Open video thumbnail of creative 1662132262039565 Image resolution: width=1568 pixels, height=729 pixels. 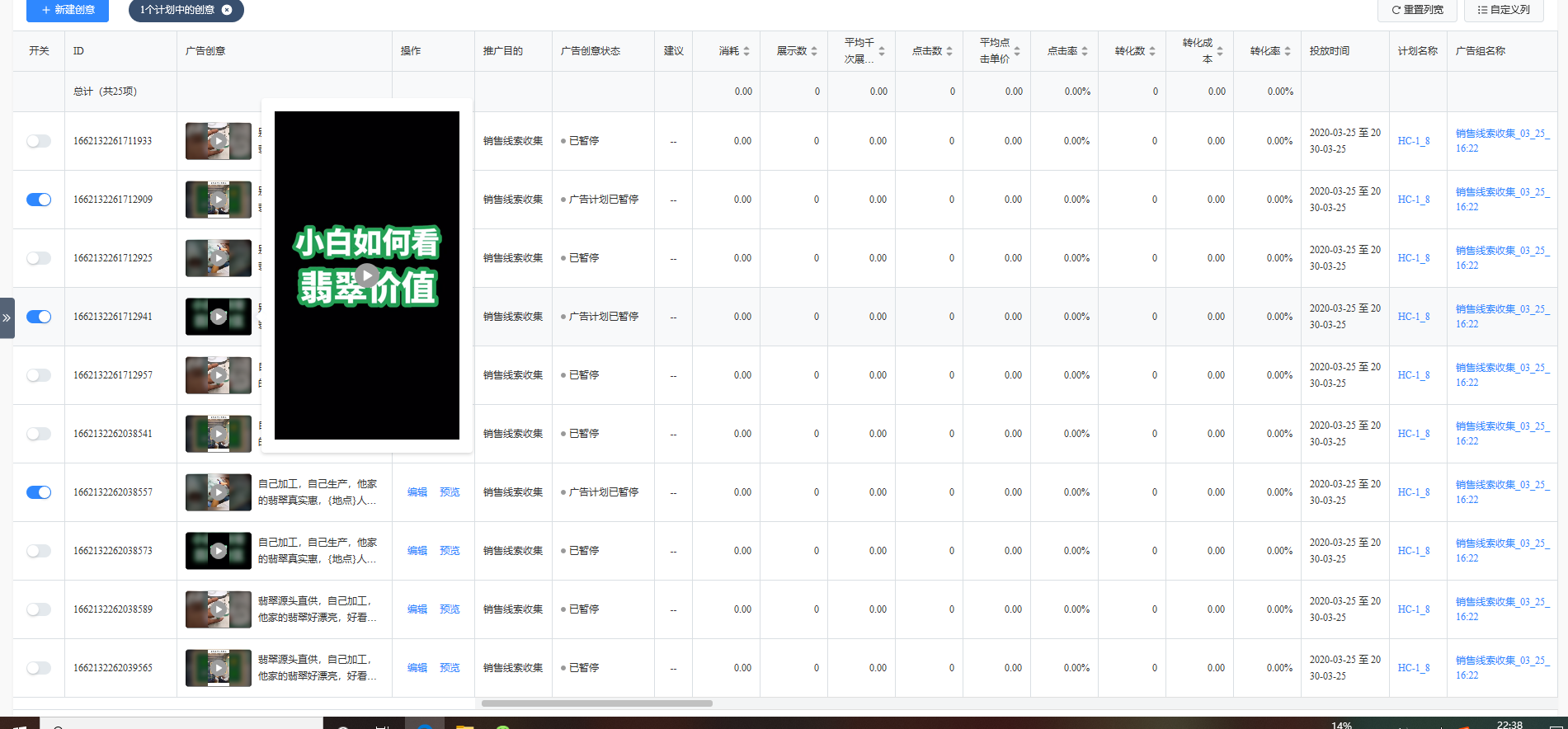[x=219, y=668]
